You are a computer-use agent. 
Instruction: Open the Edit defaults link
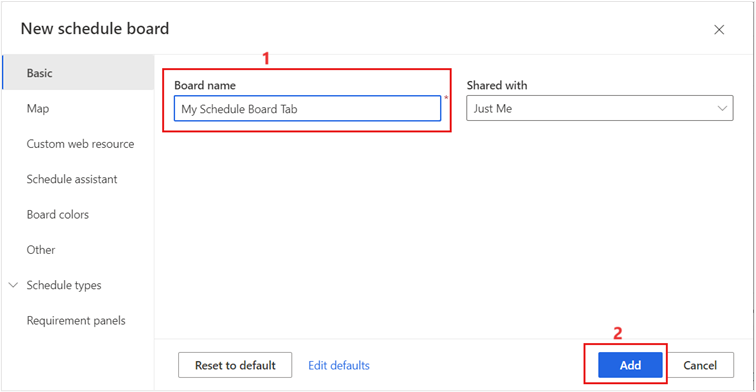[x=339, y=365]
